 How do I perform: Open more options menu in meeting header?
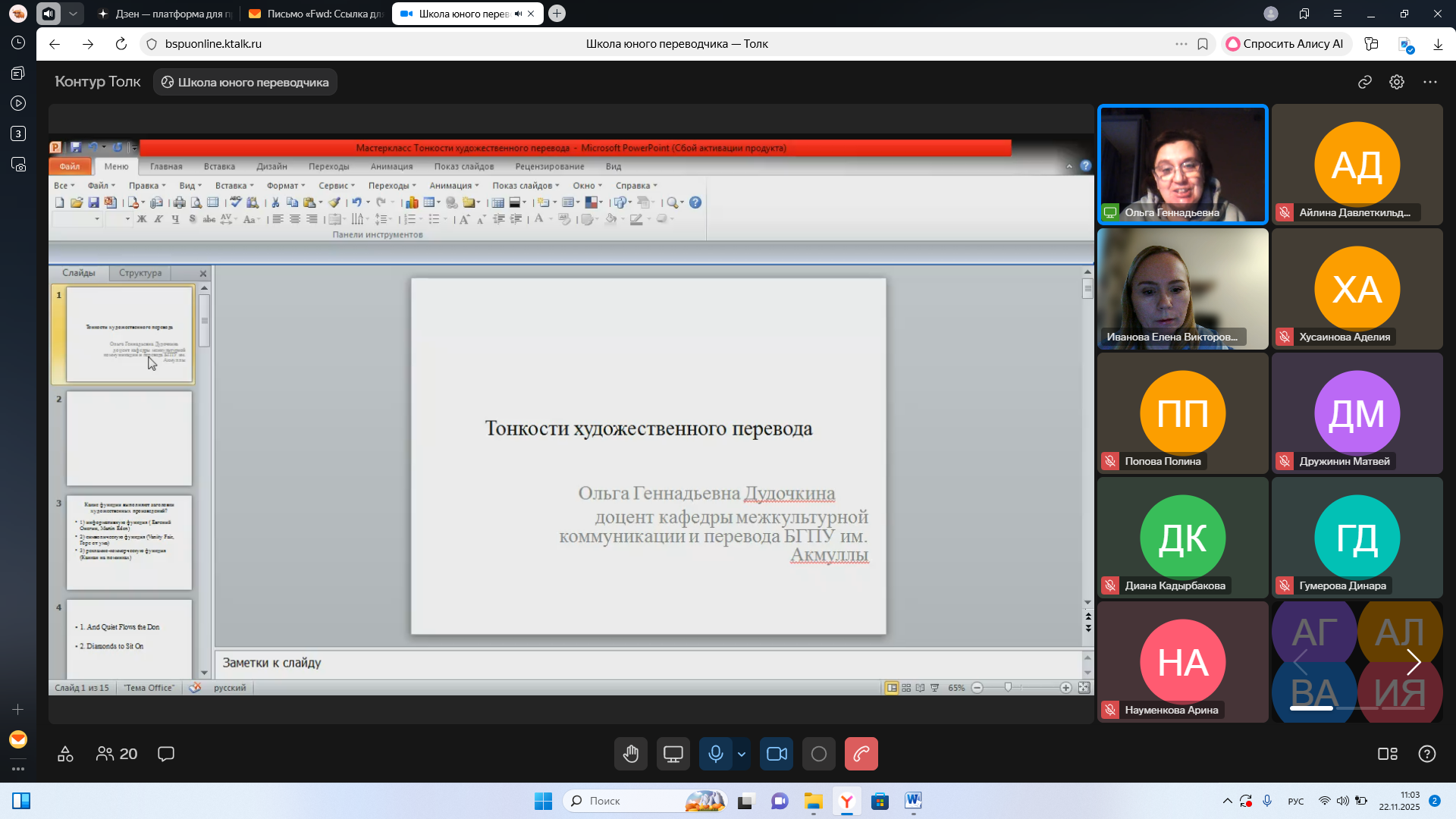(x=1430, y=82)
